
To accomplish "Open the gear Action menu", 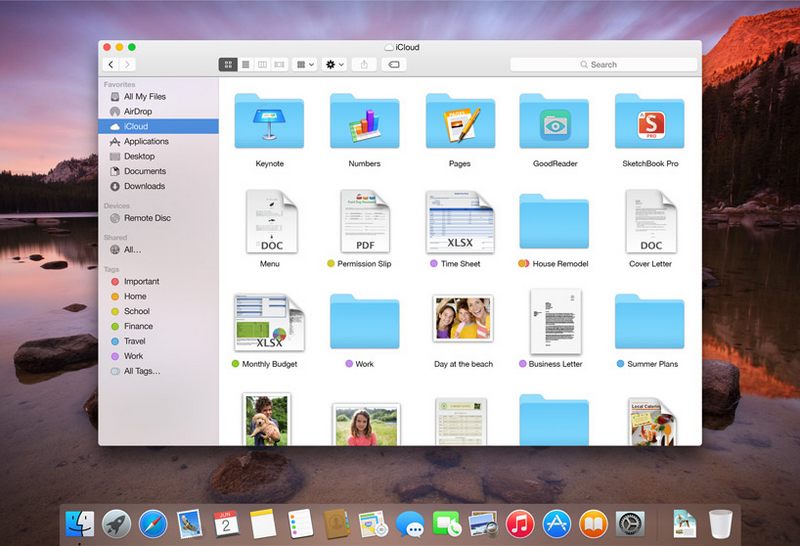I will point(335,64).
